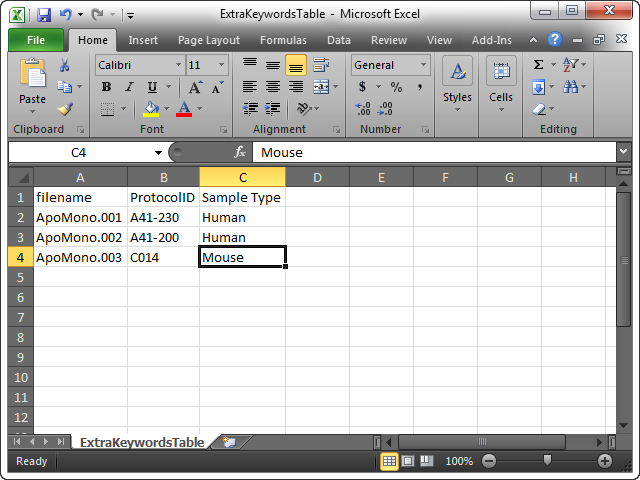
Task: Click the Wrap Text icon
Action: pyautogui.click(x=320, y=65)
